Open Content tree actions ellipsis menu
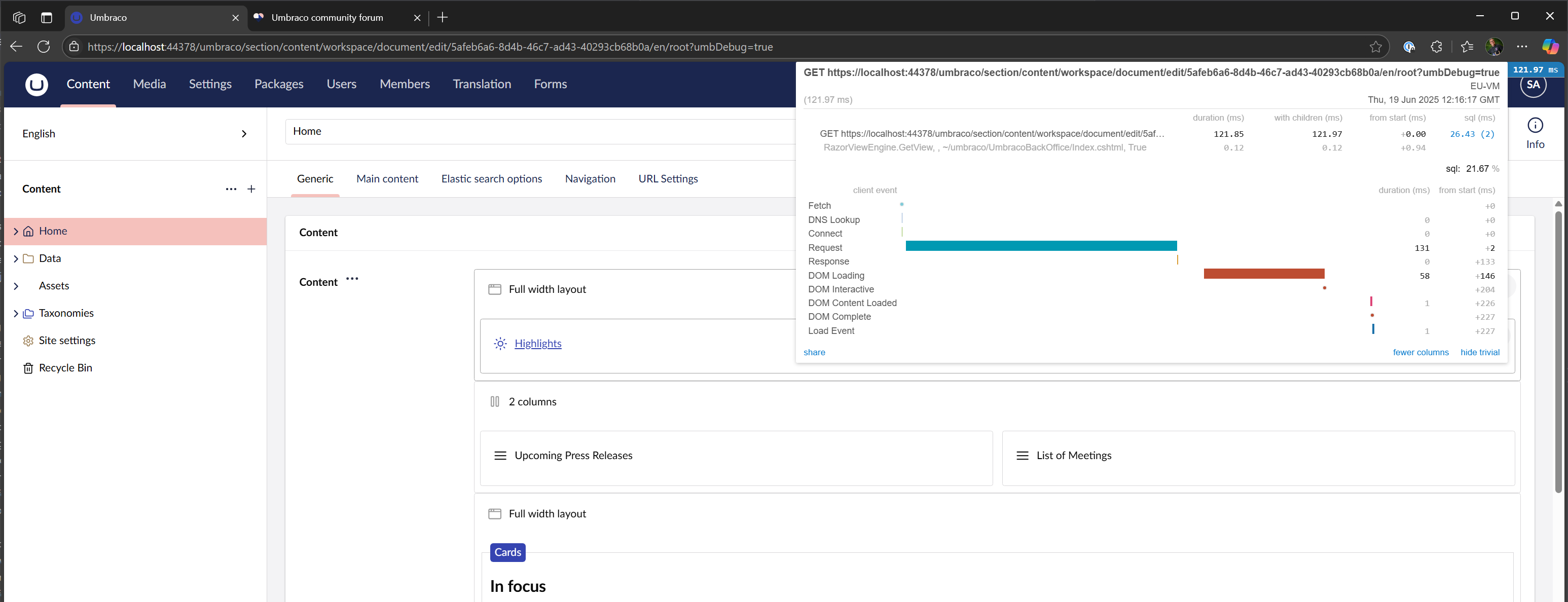Screen dimensions: 1568x602 coord(231,190)
